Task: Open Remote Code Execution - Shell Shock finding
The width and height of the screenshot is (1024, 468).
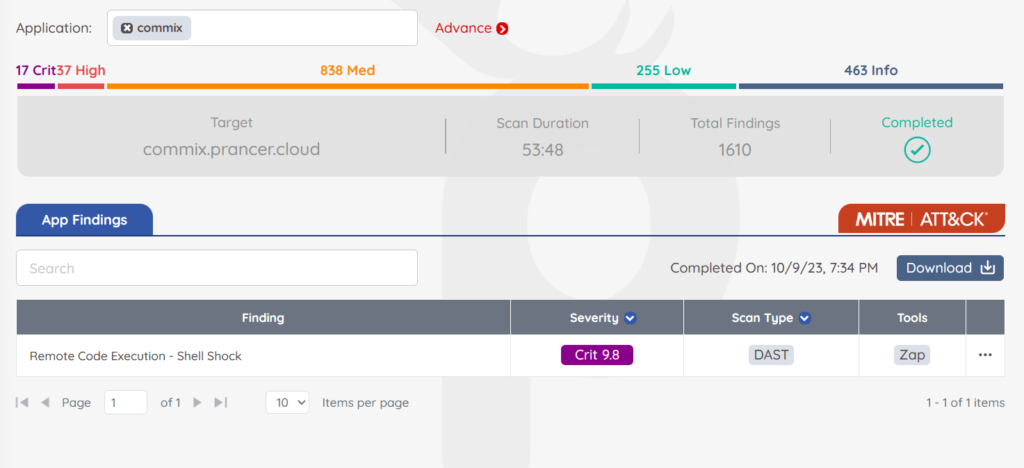Action: tap(136, 356)
